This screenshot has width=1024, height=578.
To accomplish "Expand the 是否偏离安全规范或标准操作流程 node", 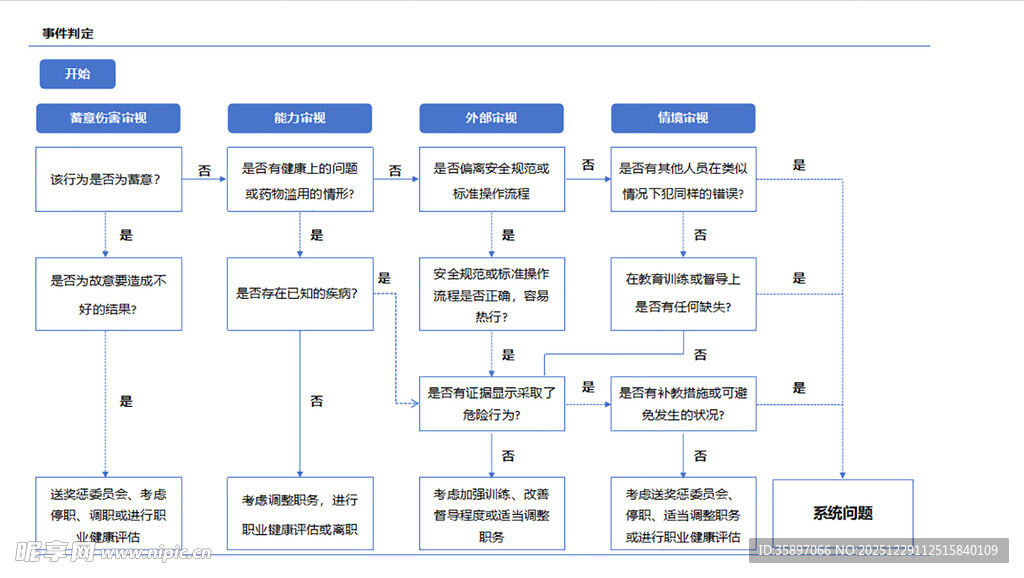I will pyautogui.click(x=492, y=179).
